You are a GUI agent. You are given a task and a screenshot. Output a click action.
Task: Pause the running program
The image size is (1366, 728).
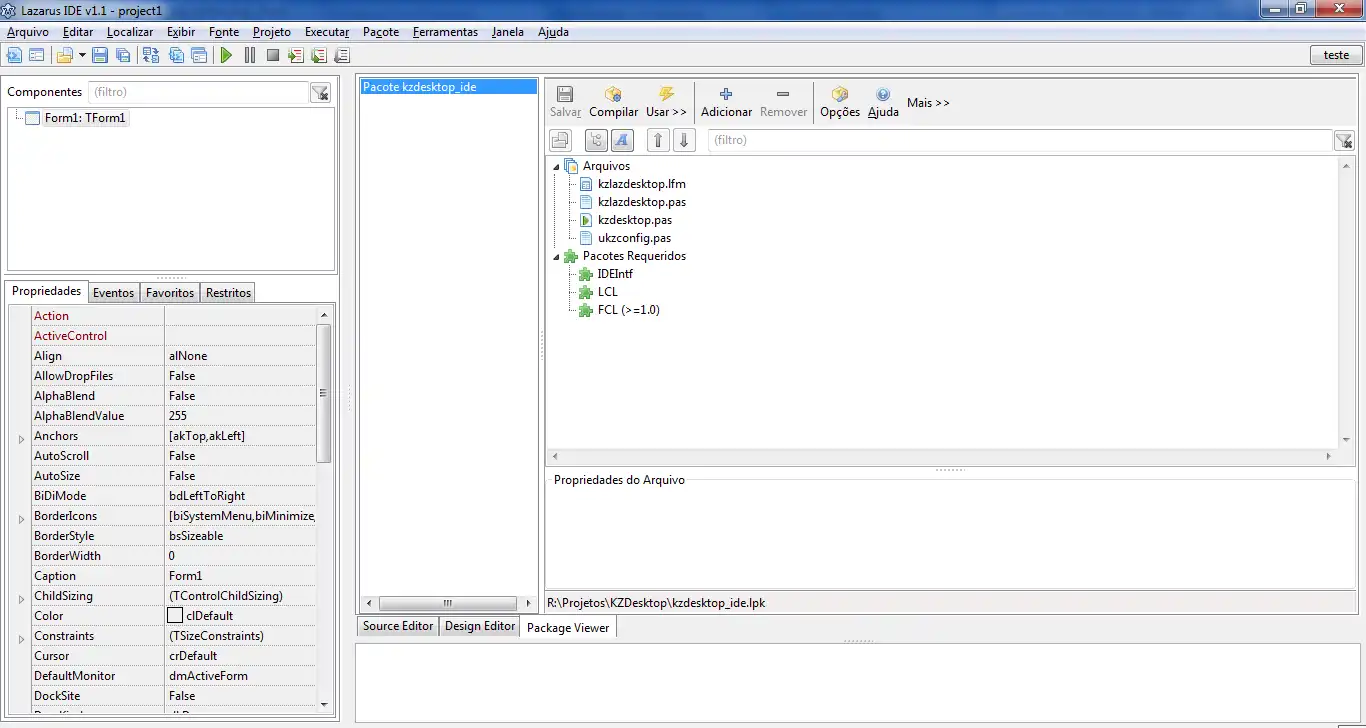249,55
